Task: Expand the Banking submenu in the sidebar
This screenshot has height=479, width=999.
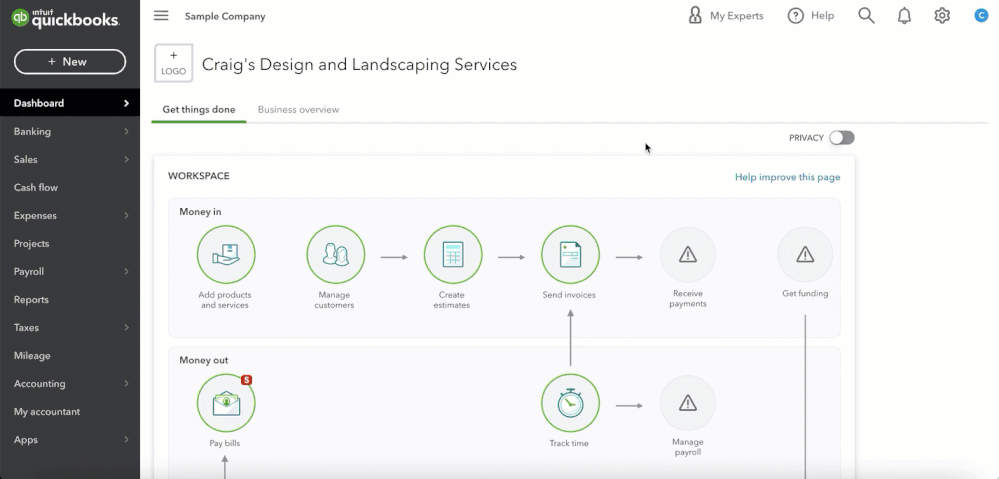Action: point(70,131)
